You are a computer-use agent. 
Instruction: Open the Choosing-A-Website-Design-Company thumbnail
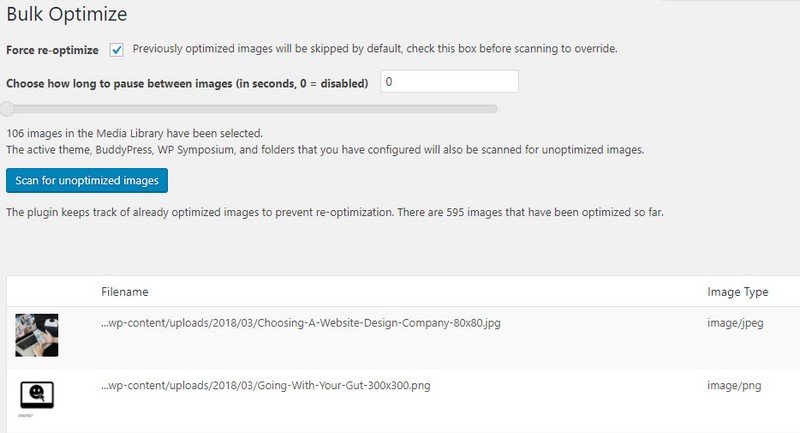pos(37,335)
